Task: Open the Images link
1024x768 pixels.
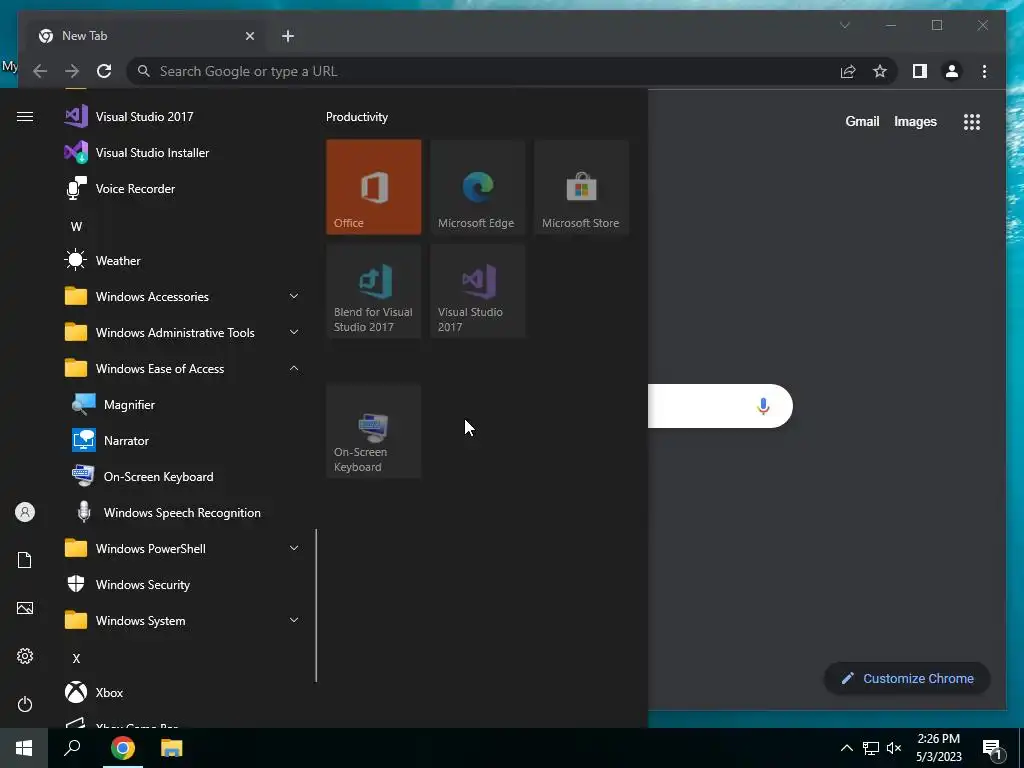Action: coord(915,121)
